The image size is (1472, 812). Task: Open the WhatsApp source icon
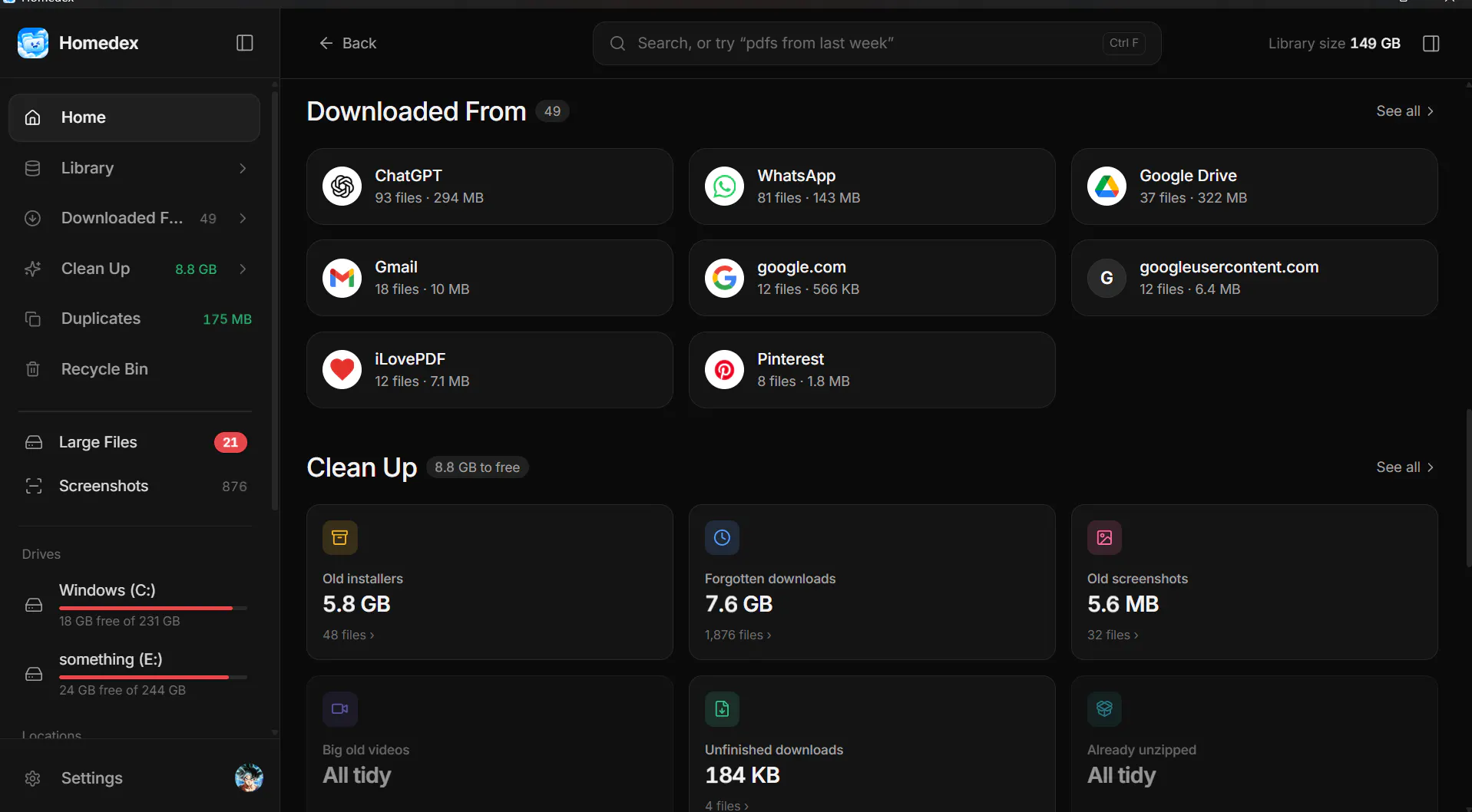point(724,186)
